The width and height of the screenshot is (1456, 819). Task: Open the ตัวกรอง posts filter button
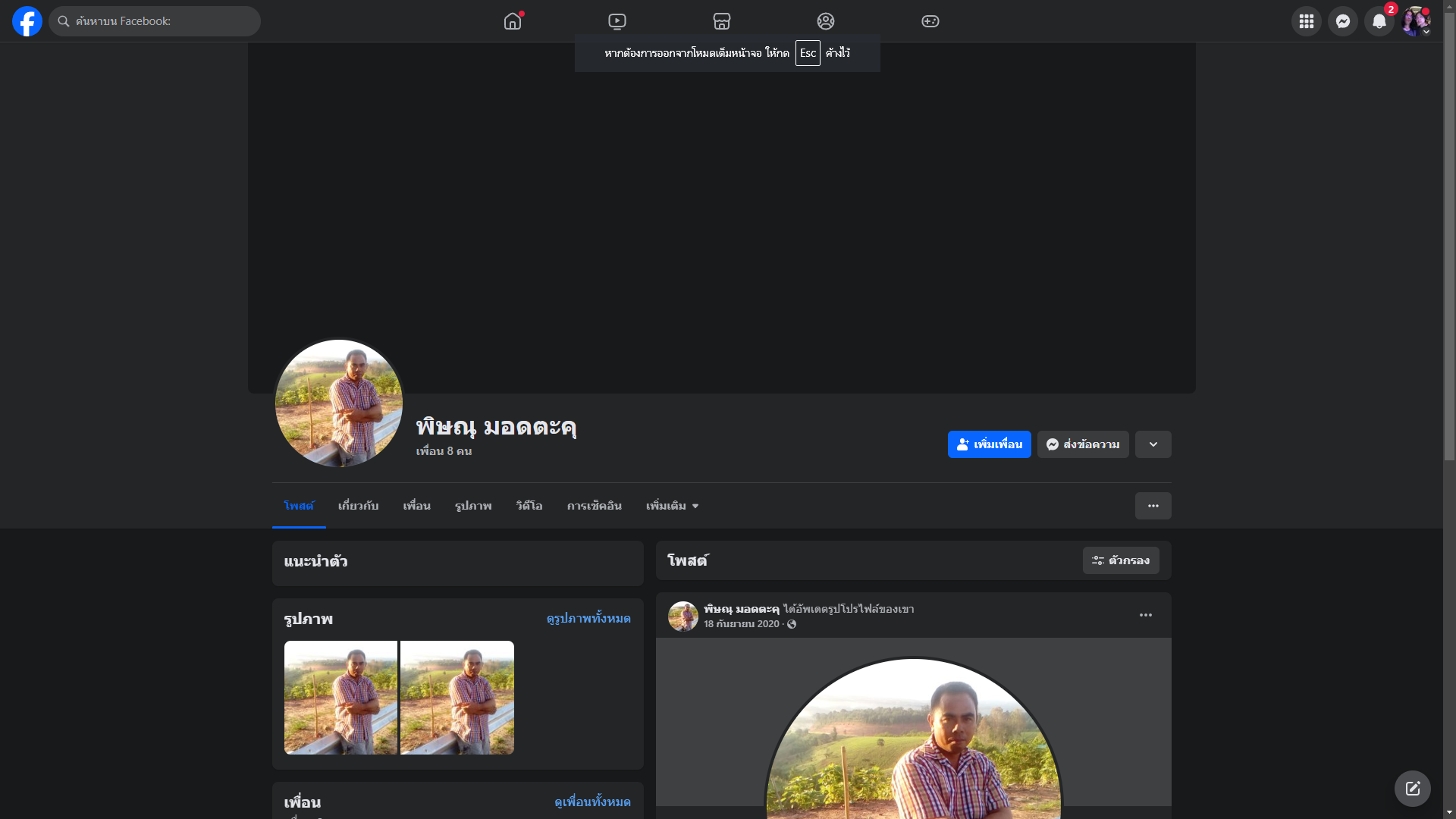1121,560
